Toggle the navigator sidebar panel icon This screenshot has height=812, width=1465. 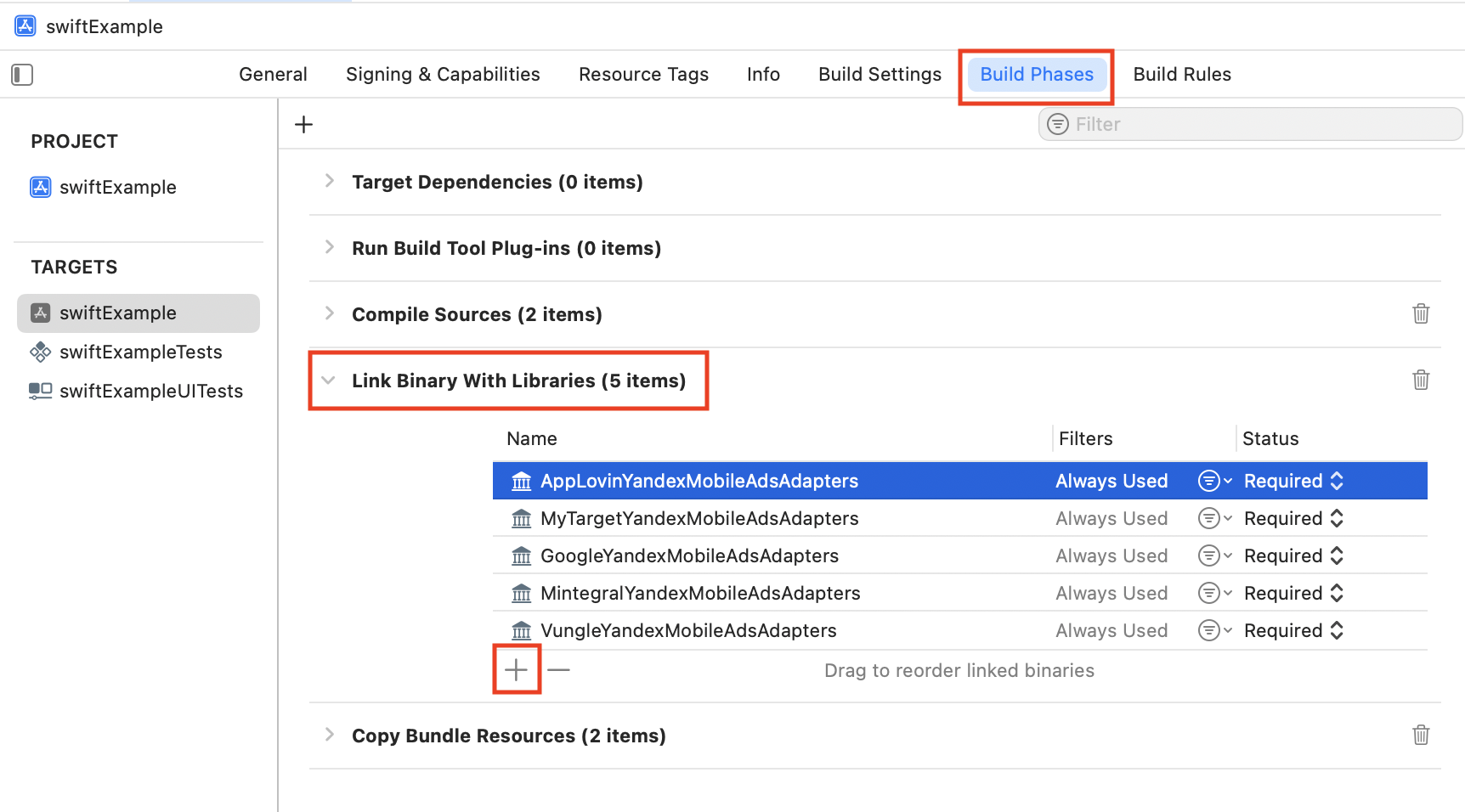tap(22, 75)
